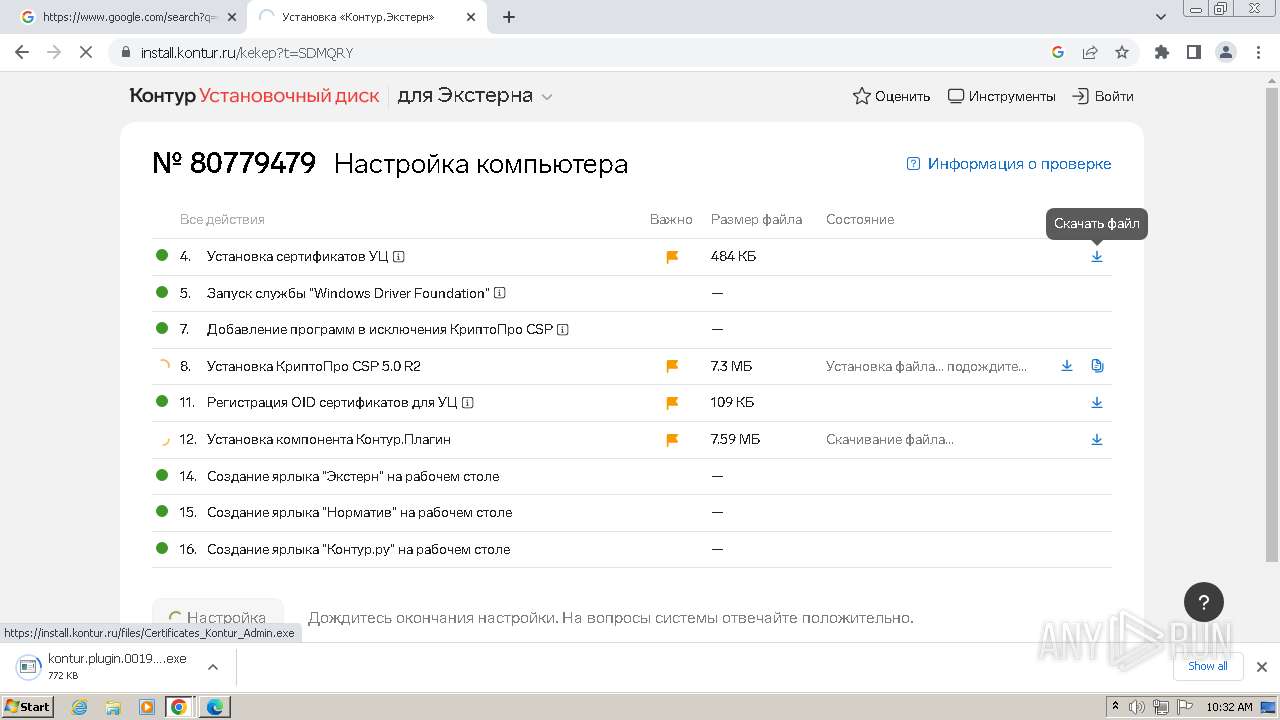Download the OID certificates registration file
1280x720 pixels.
coord(1097,402)
